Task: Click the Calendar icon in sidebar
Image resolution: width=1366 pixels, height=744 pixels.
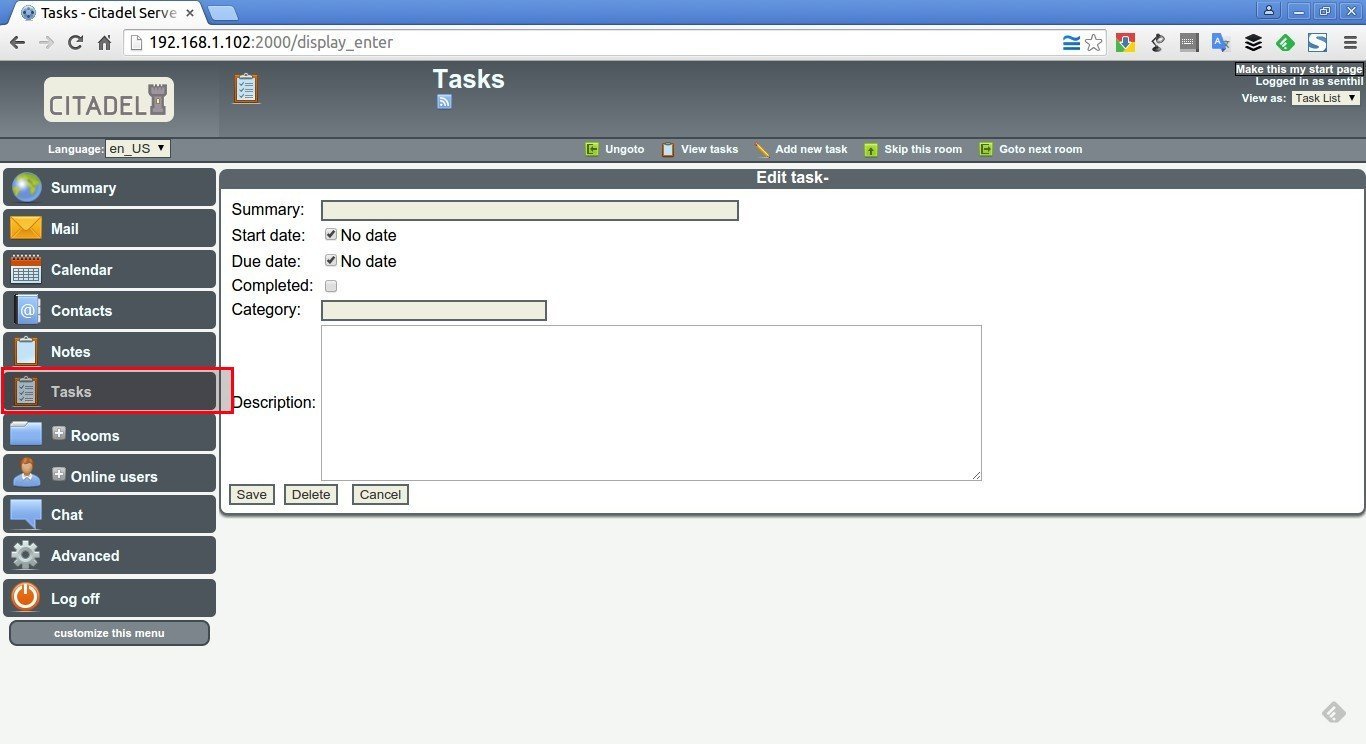Action: 26,269
